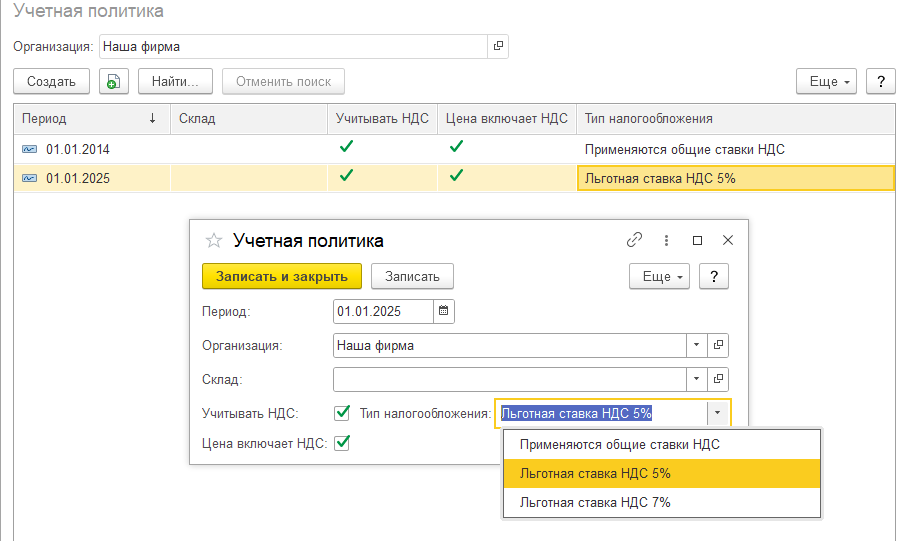This screenshot has height=541, width=908.
Task: Uncheck the Цена включает НДС checkbox
Action: 342,443
